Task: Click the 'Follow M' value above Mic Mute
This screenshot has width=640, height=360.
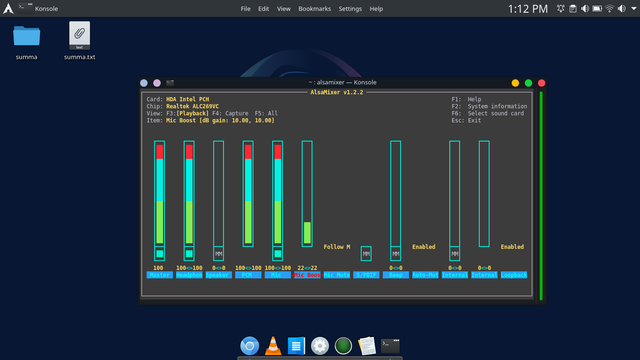Action: [x=337, y=247]
